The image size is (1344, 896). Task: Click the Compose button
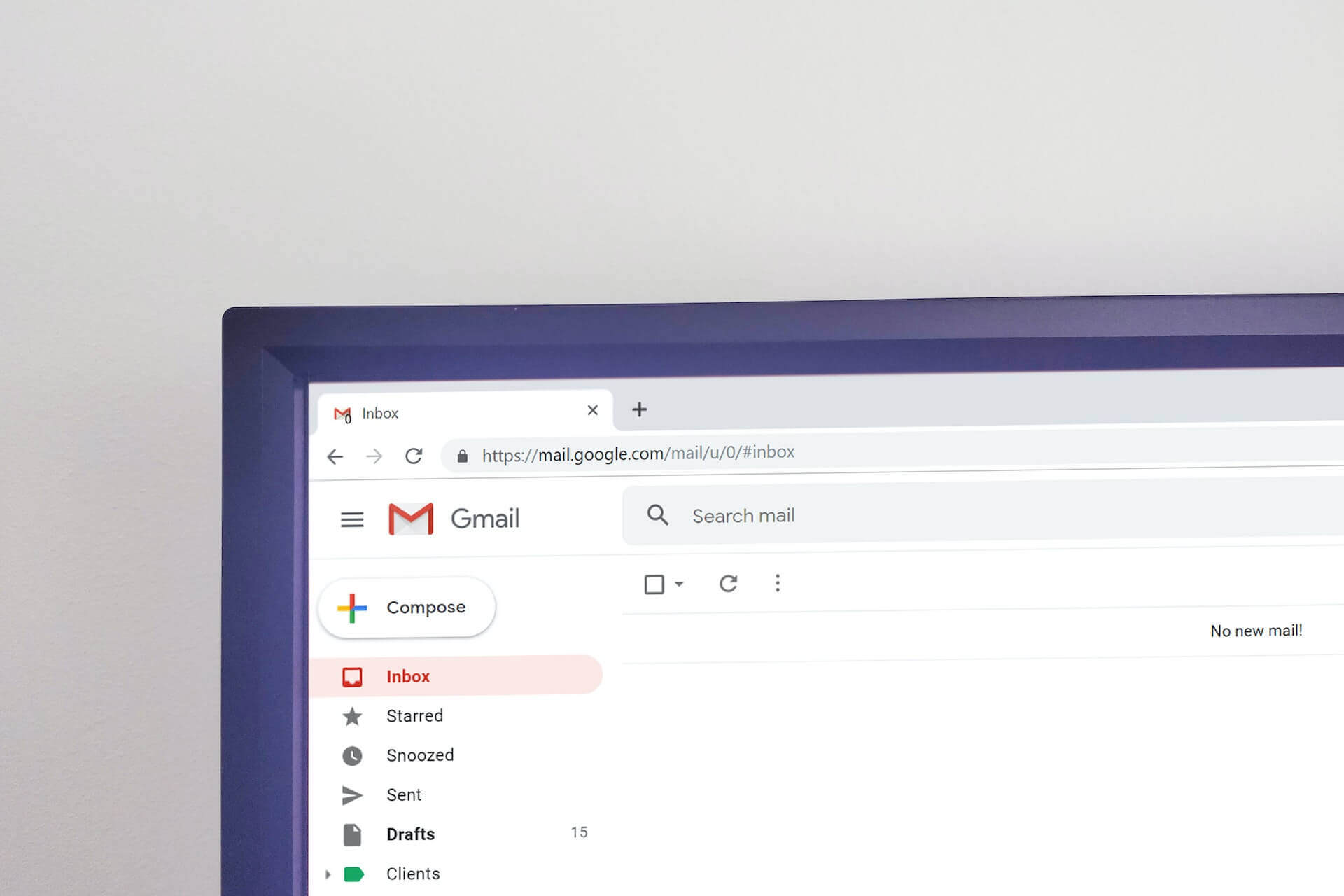point(405,607)
